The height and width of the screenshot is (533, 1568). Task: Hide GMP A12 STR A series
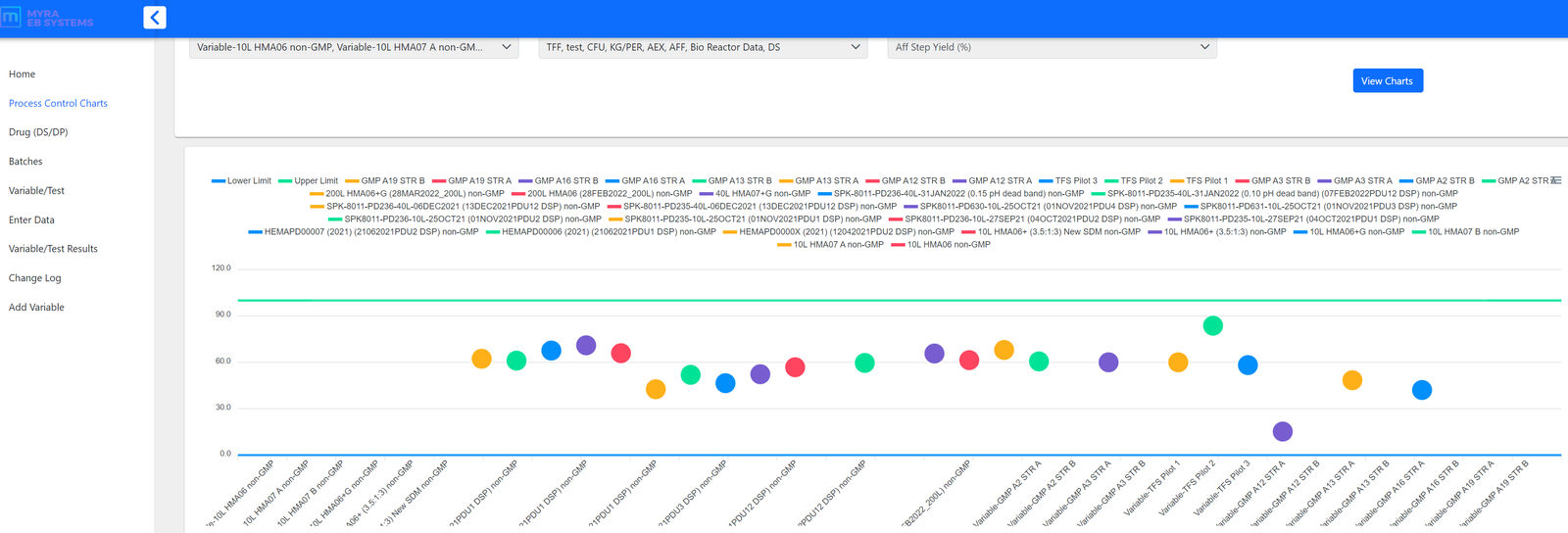pyautogui.click(x=992, y=181)
